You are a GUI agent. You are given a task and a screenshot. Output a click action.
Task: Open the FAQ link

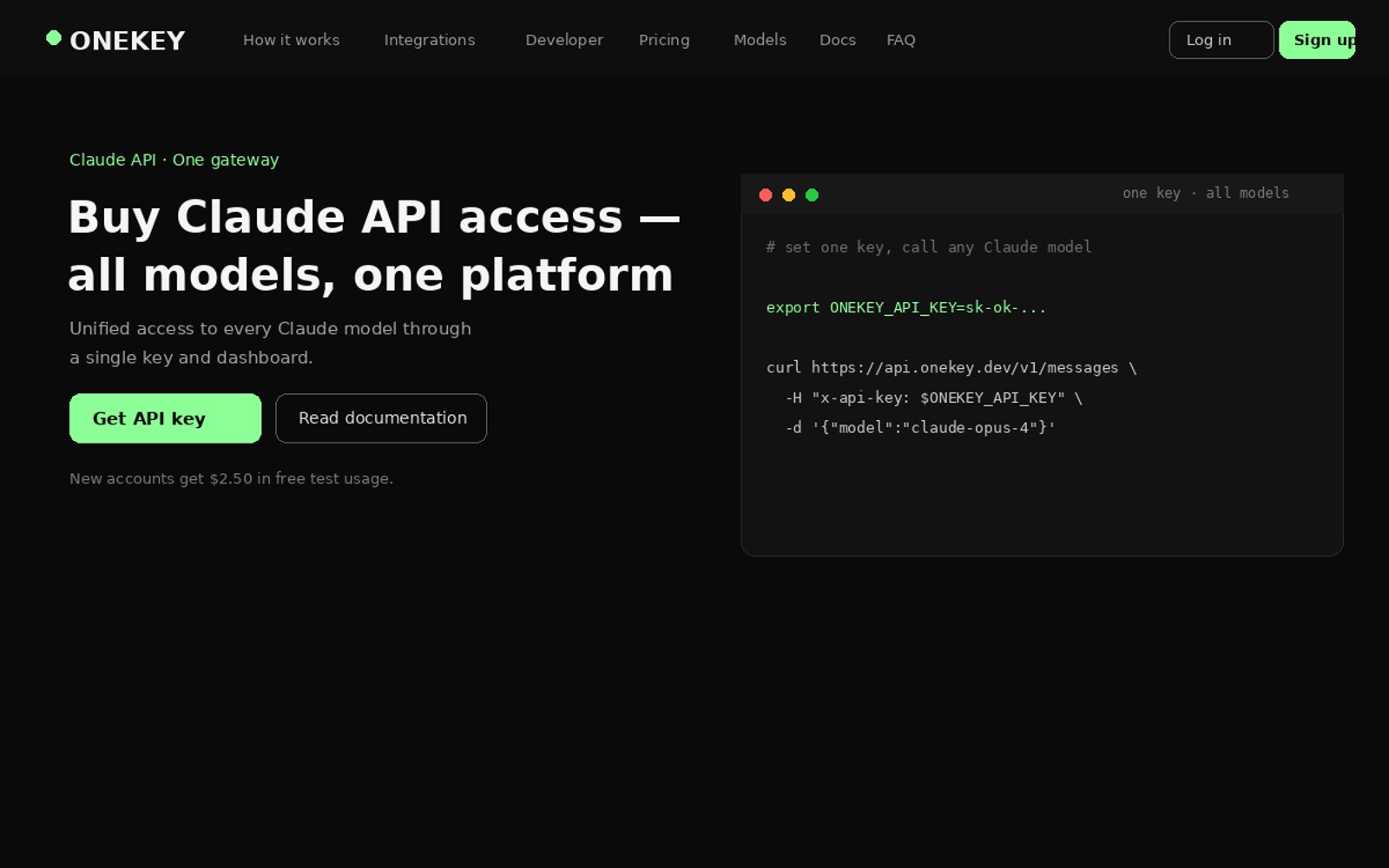tap(901, 40)
